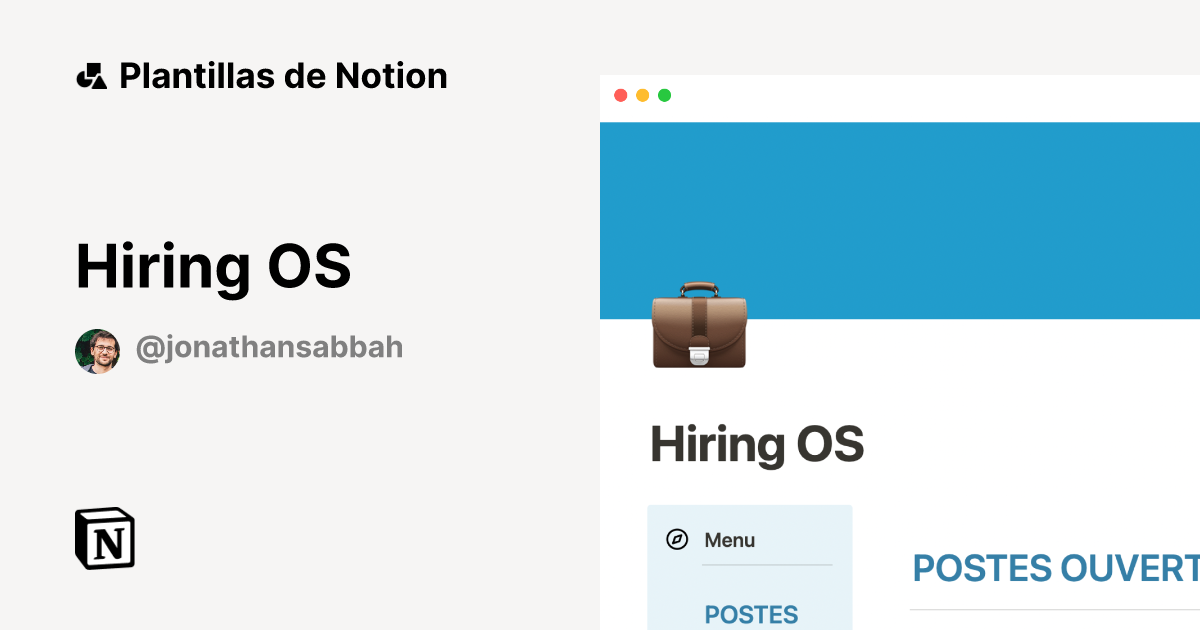Click the Plantillas de Notion geometric logo icon

coord(91,75)
